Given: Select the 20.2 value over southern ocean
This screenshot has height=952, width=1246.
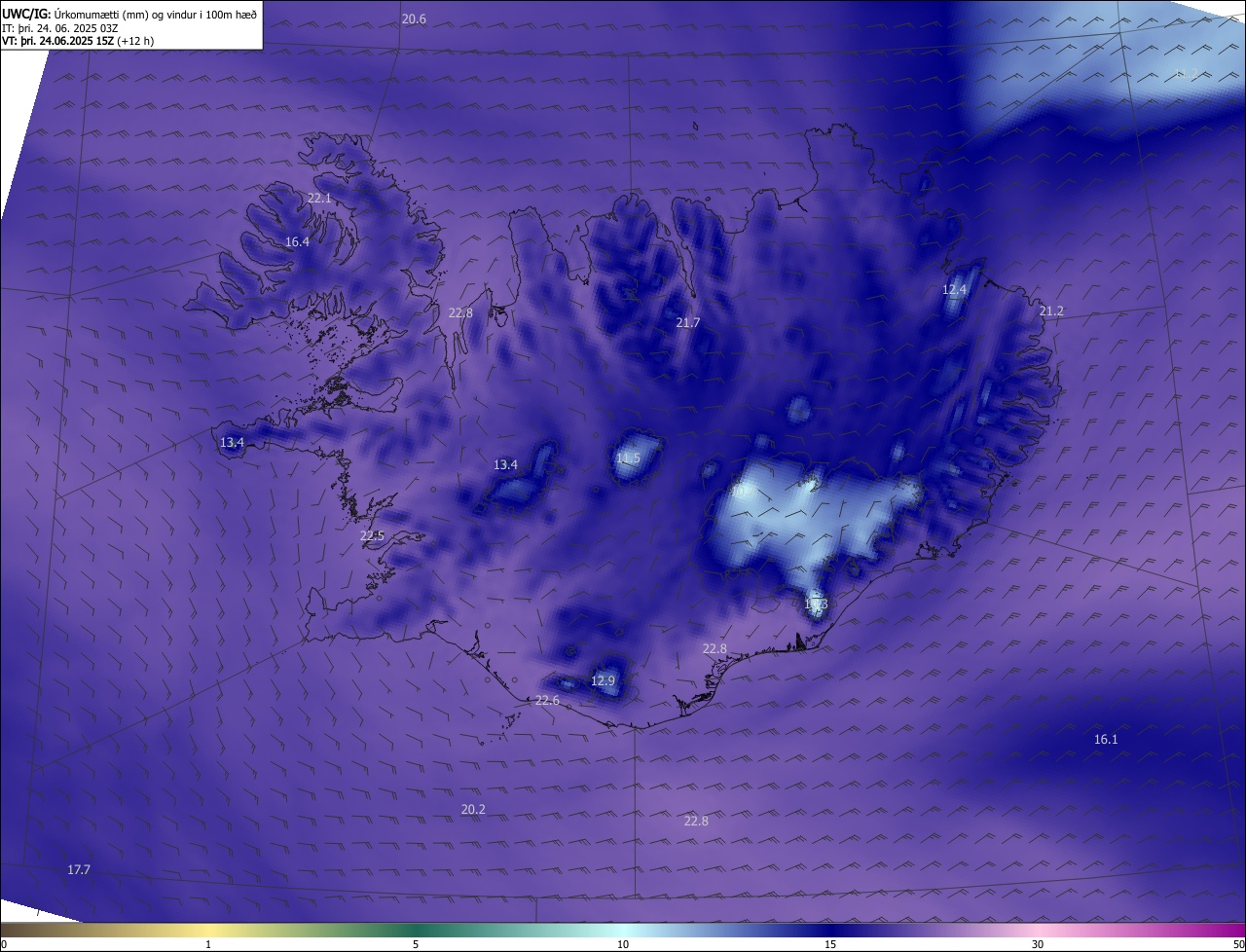Looking at the screenshot, I should click(473, 810).
